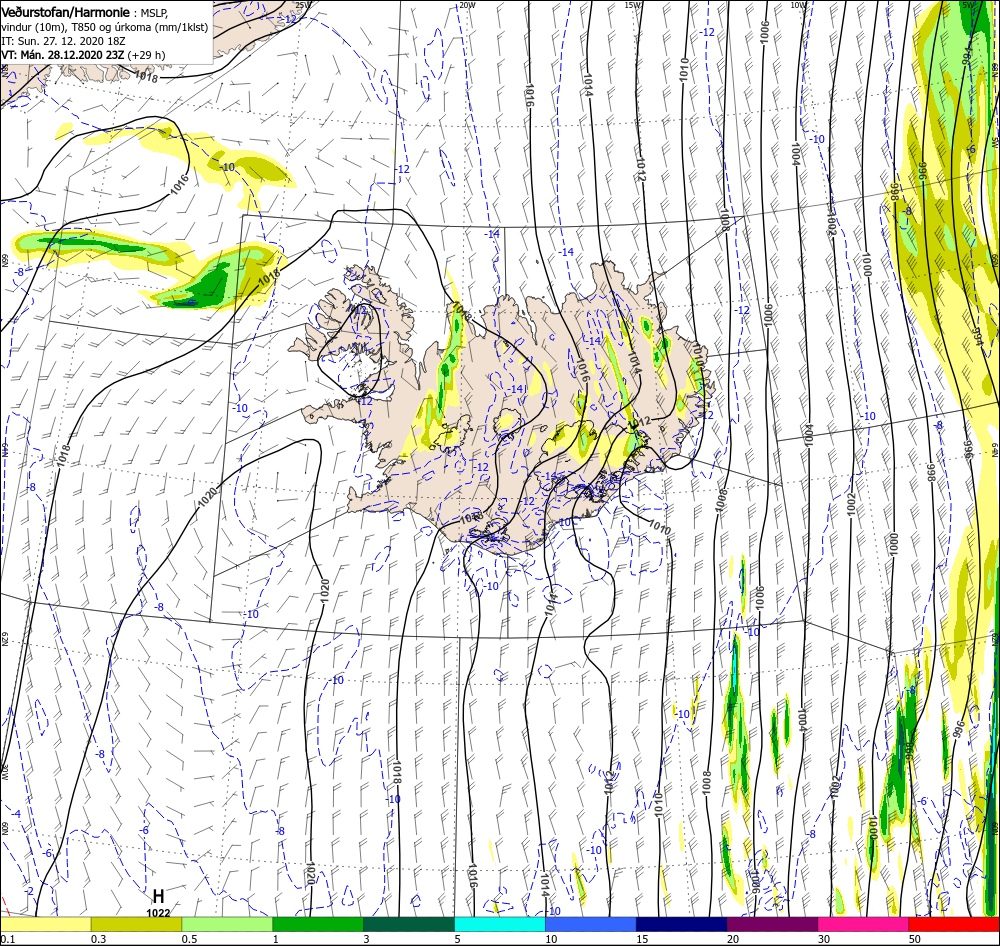Viewport: 1000px width, 946px height.
Task: Select the green 1–3 mm legend swatch
Action: click(x=318, y=925)
